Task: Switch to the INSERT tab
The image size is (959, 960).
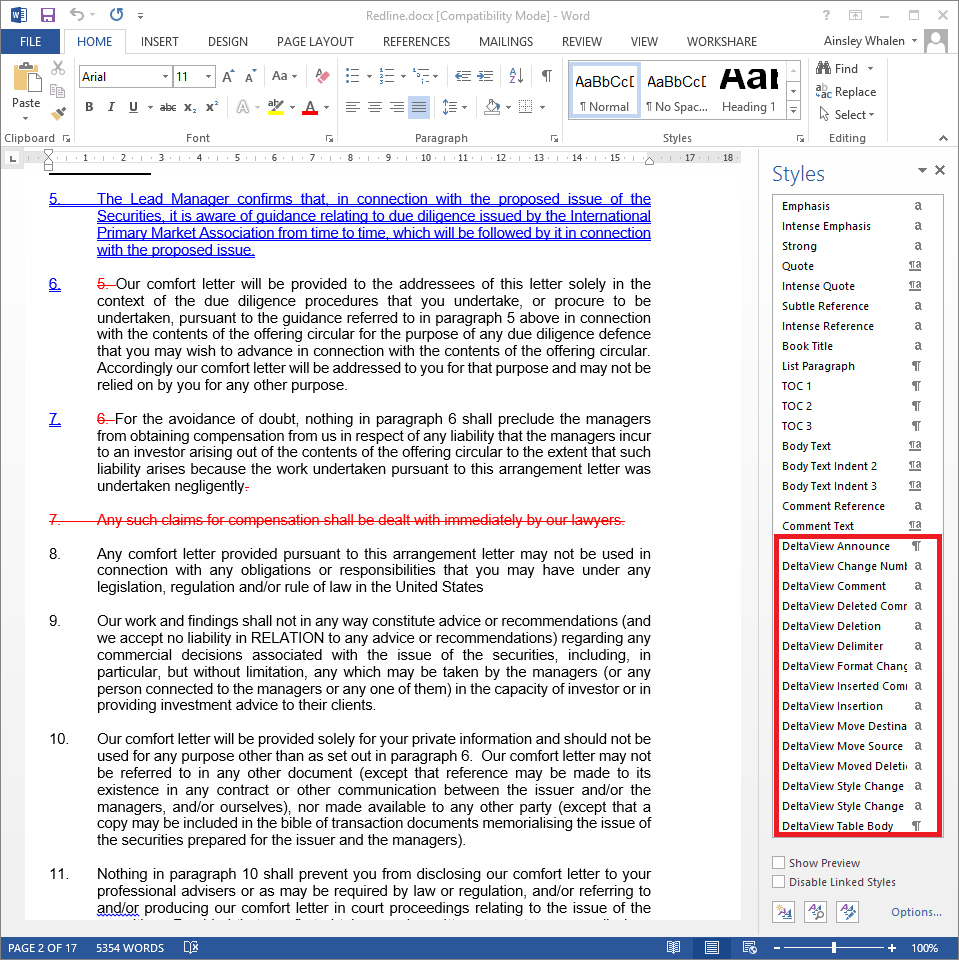Action: click(x=159, y=42)
